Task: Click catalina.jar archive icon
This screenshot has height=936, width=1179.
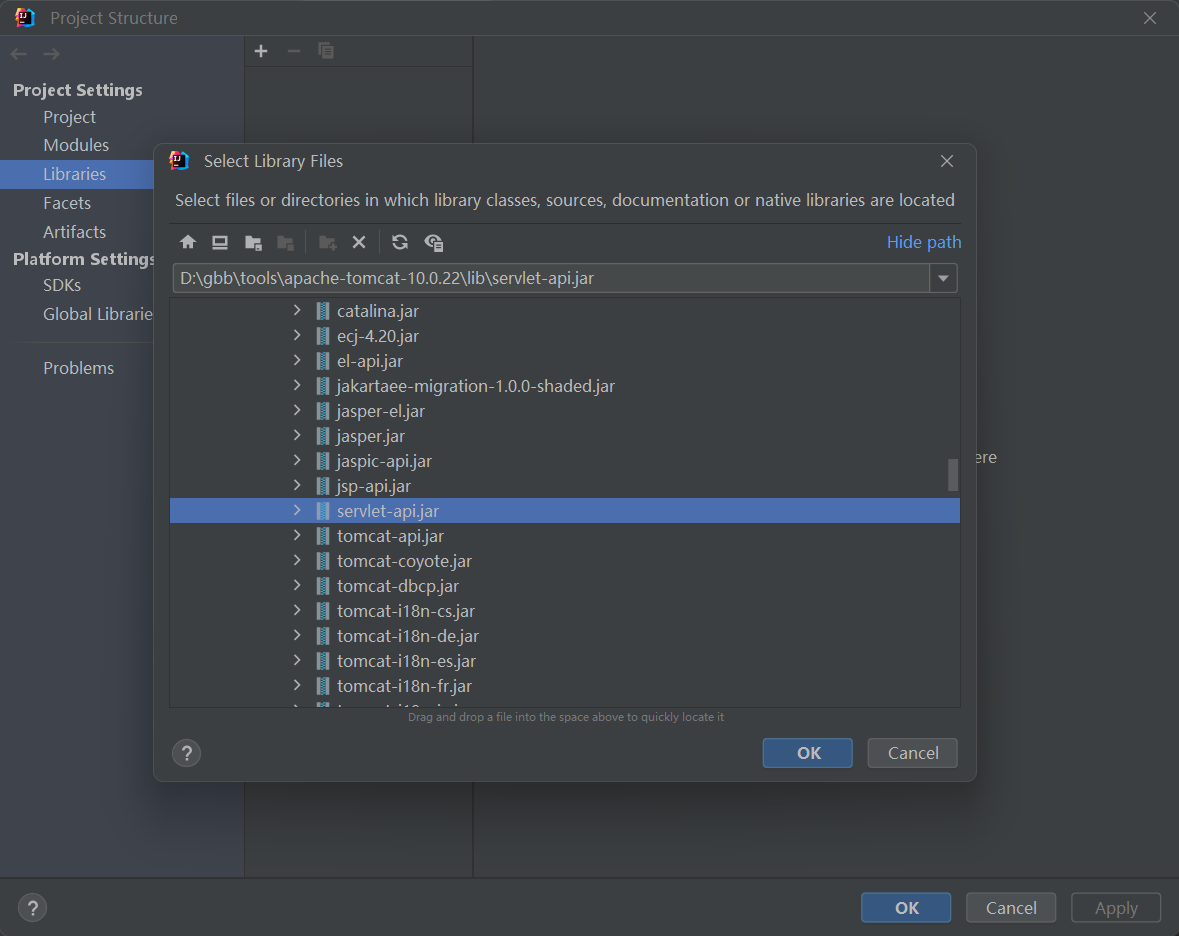Action: [x=323, y=311]
